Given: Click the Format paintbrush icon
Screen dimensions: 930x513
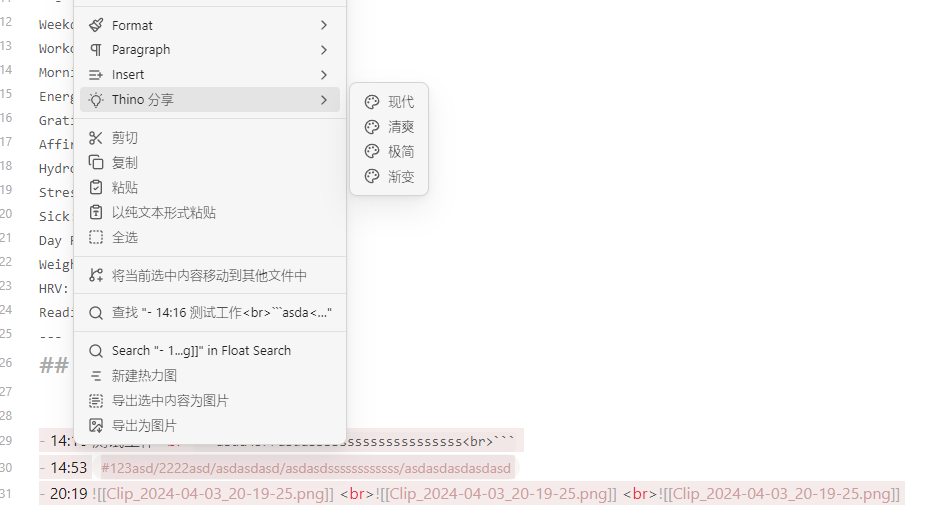Looking at the screenshot, I should 95,25.
